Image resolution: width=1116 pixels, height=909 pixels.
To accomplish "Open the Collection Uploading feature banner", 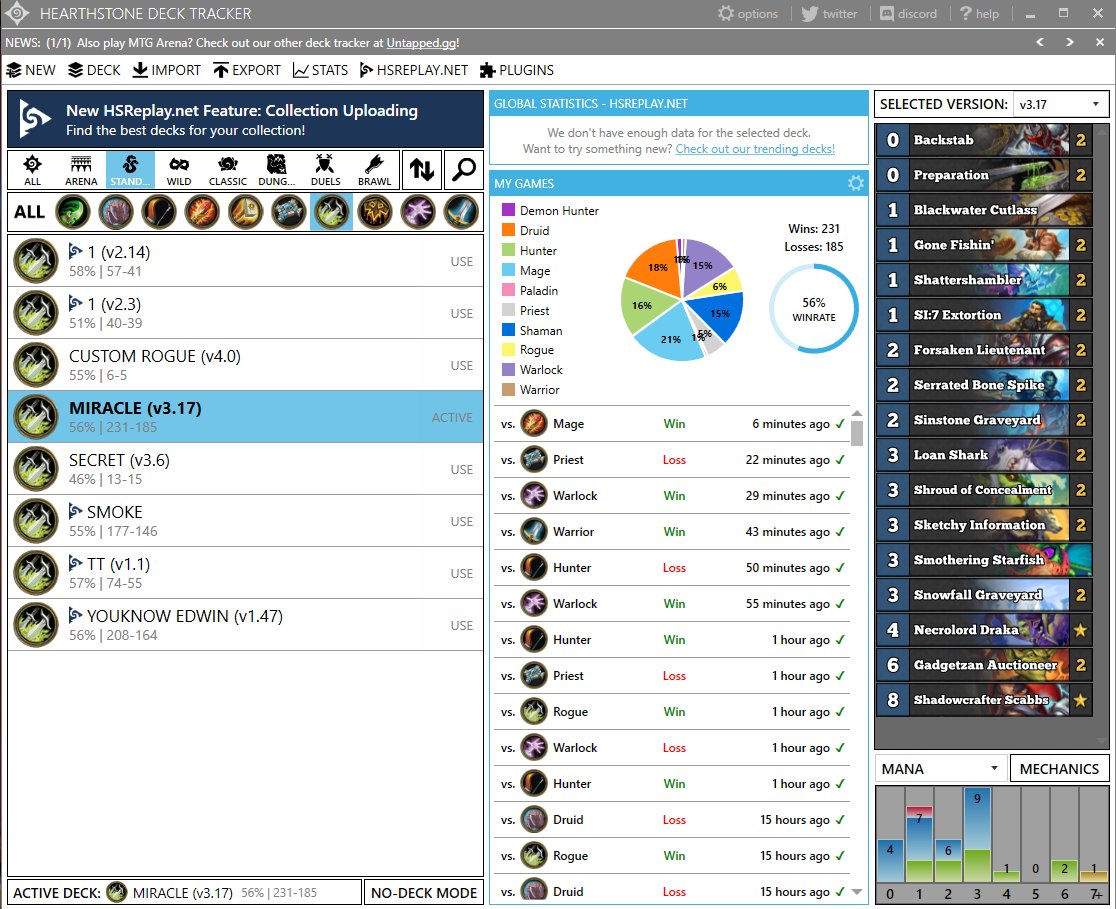I will coord(246,119).
